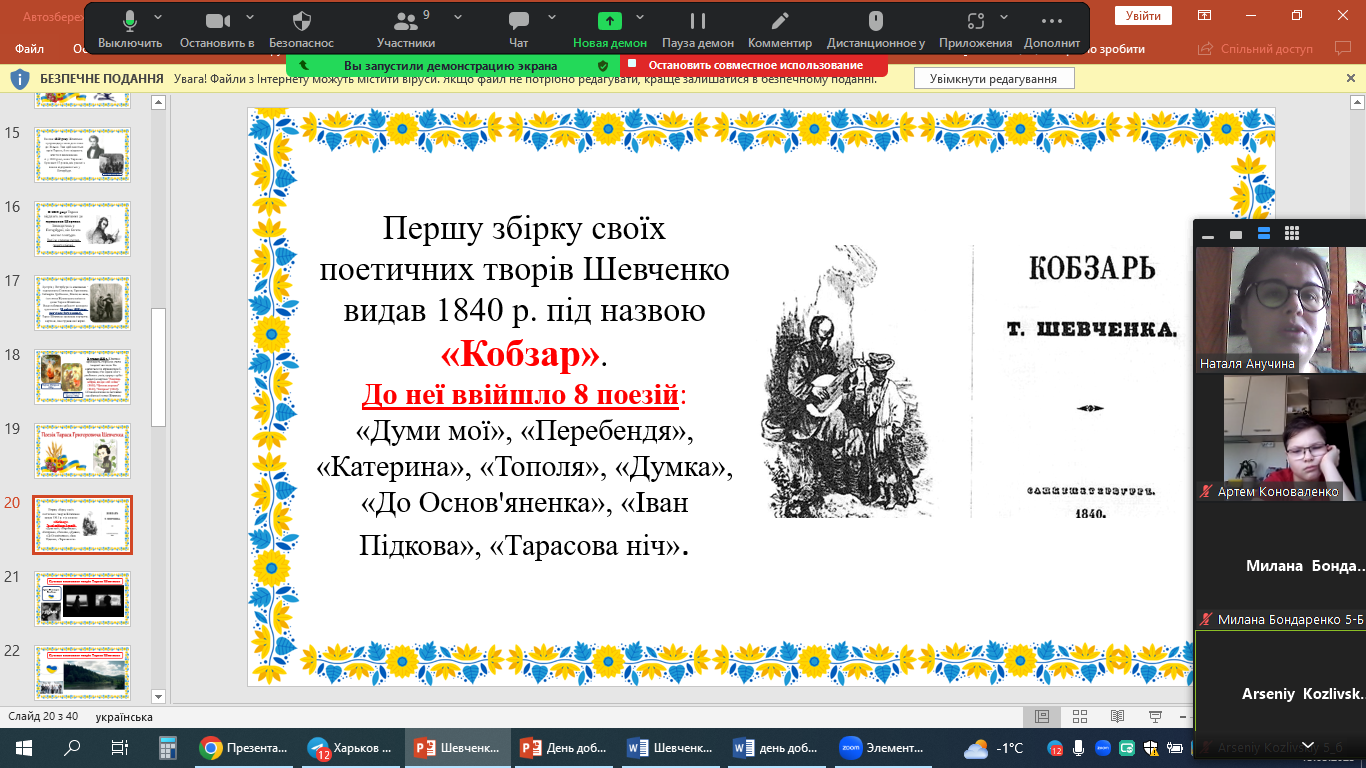Screen dimensions: 1366x768
Task: Switch to Normal view in status bar
Action: click(x=1042, y=716)
